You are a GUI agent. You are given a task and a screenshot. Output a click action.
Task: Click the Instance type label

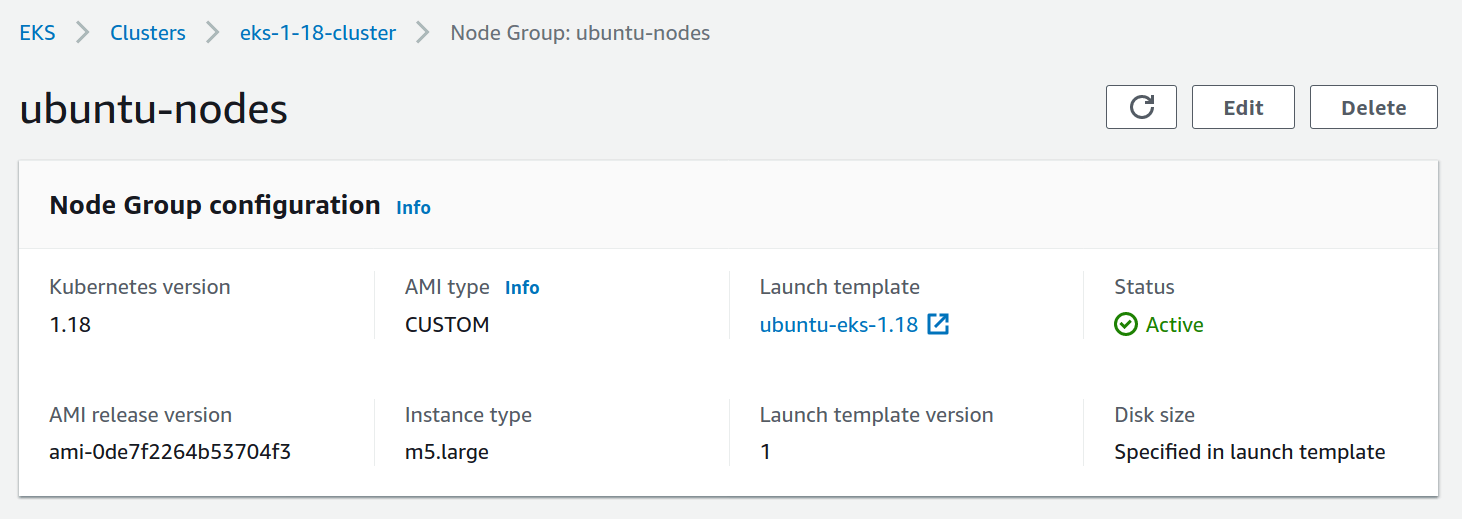point(468,415)
